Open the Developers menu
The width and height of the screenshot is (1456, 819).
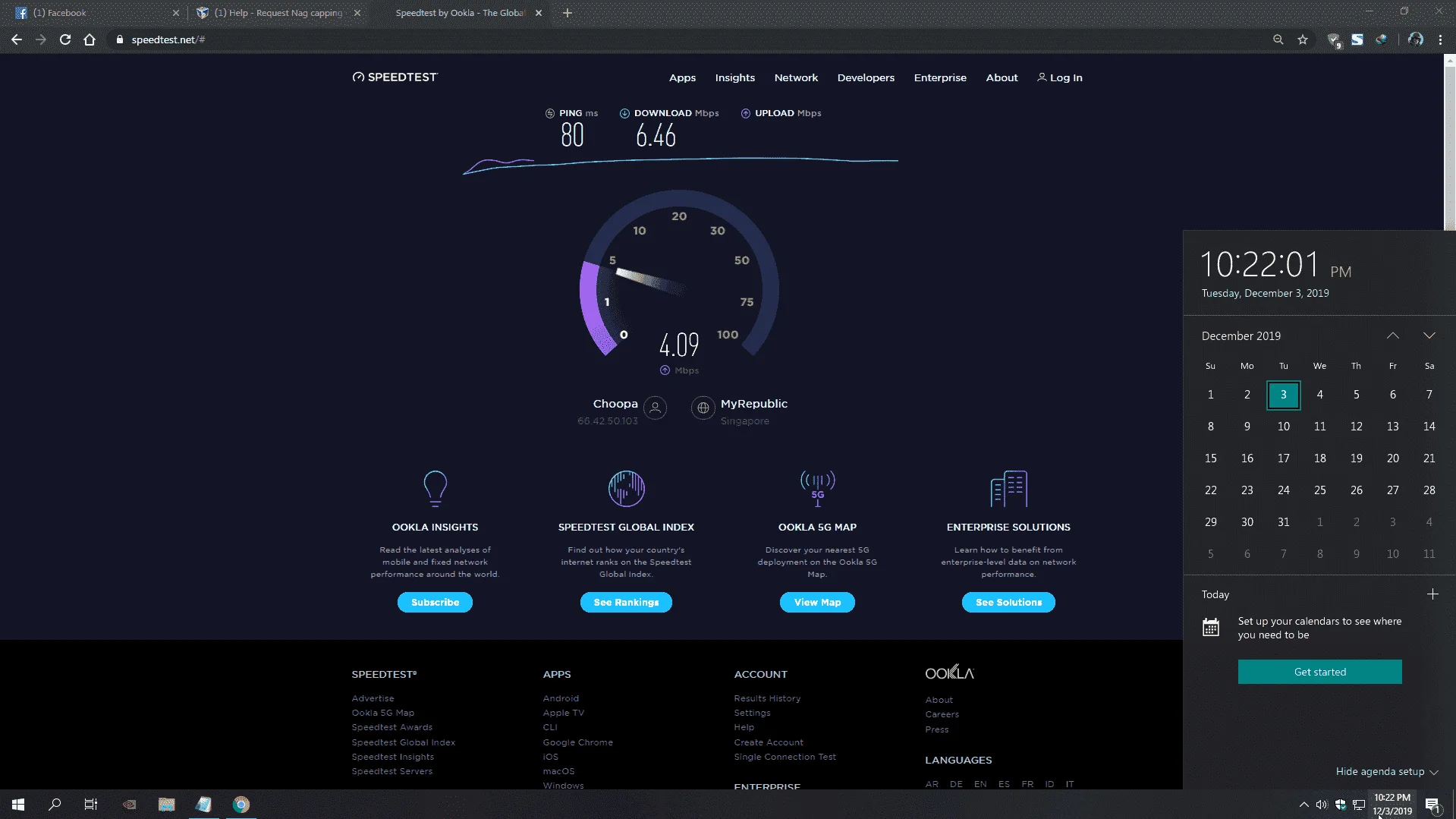[866, 77]
